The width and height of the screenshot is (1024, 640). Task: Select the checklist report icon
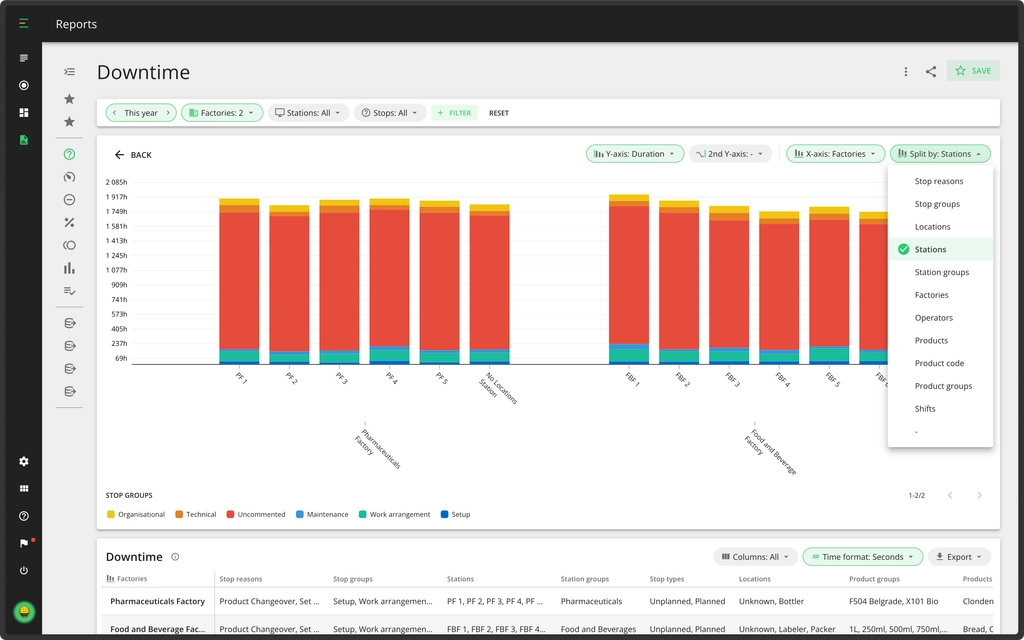tap(69, 291)
